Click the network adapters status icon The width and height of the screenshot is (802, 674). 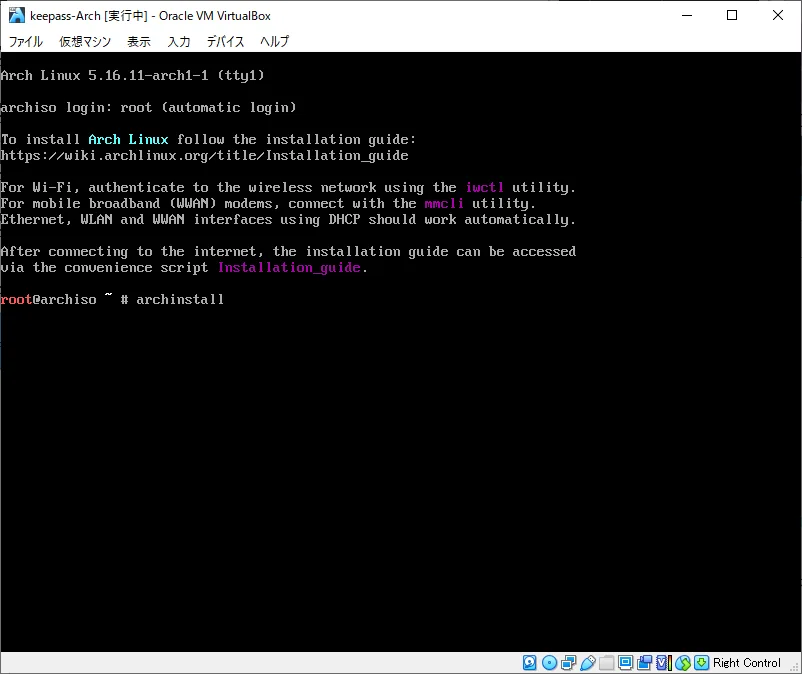[568, 663]
